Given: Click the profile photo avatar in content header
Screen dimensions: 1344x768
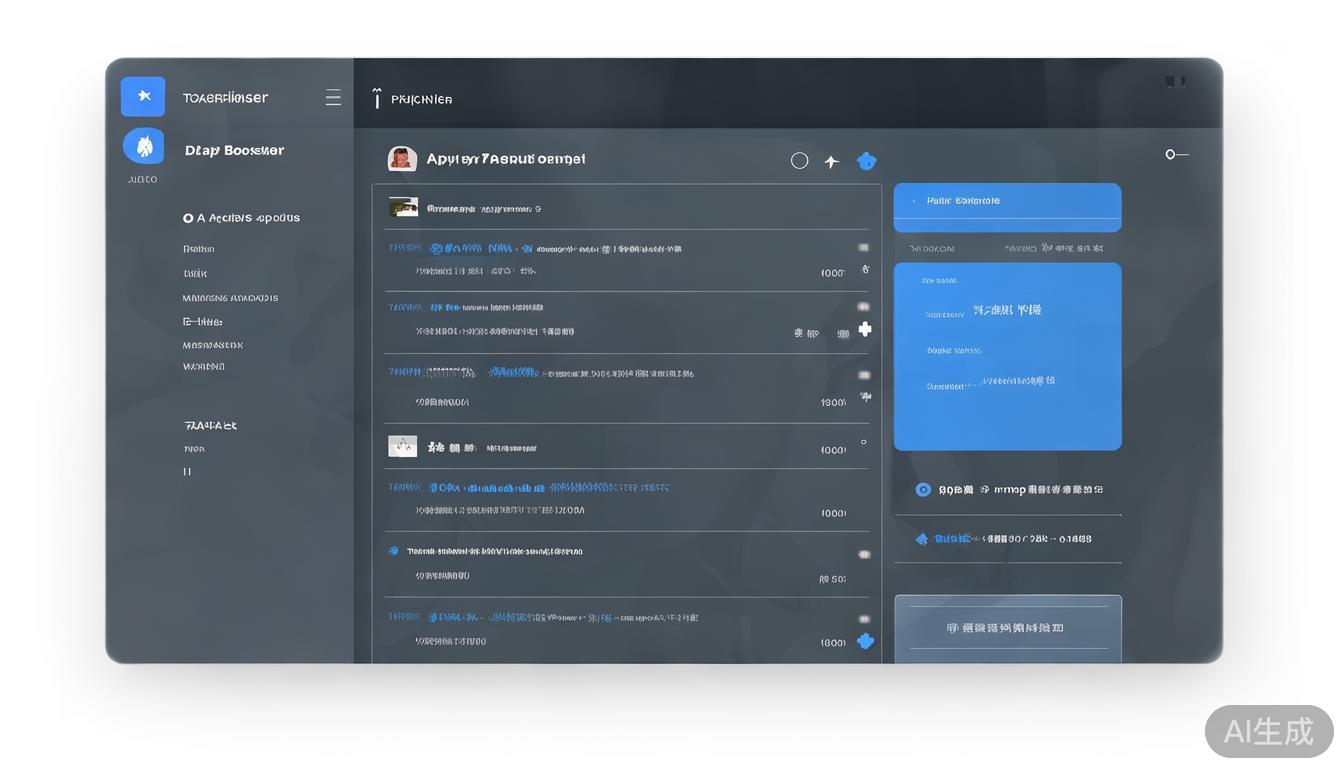Looking at the screenshot, I should [x=402, y=159].
